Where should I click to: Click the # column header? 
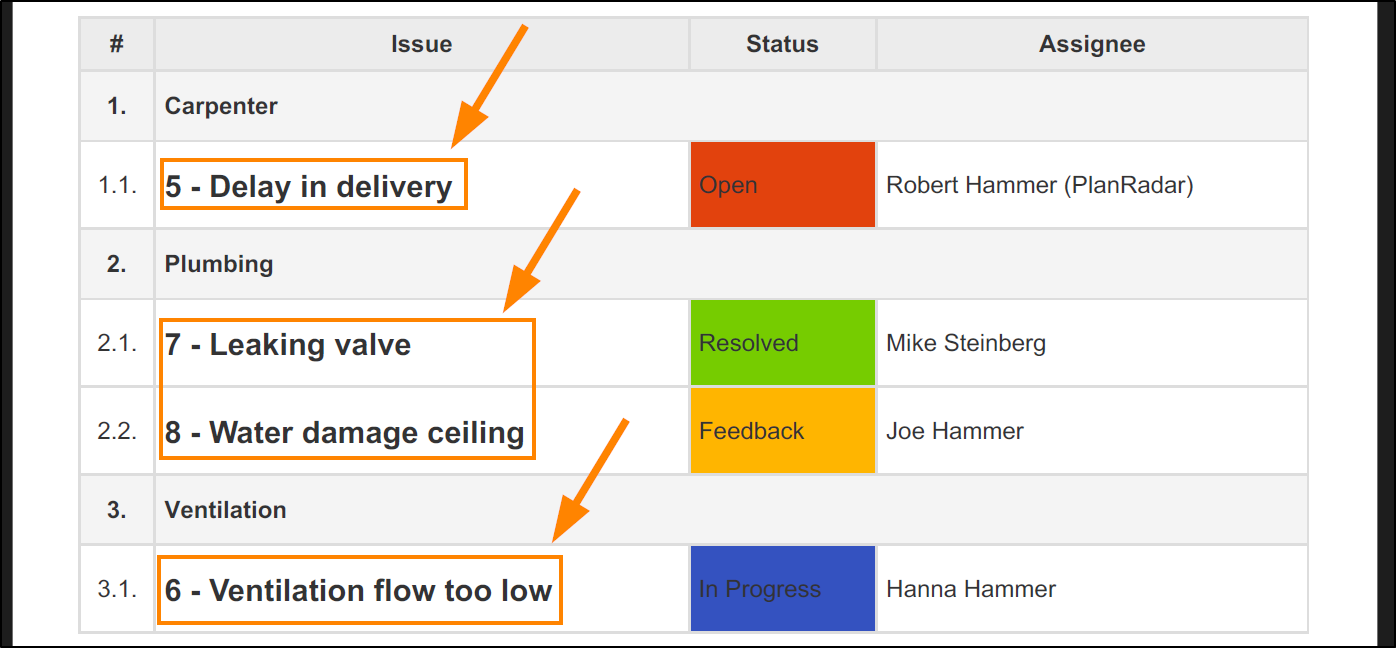tap(117, 44)
